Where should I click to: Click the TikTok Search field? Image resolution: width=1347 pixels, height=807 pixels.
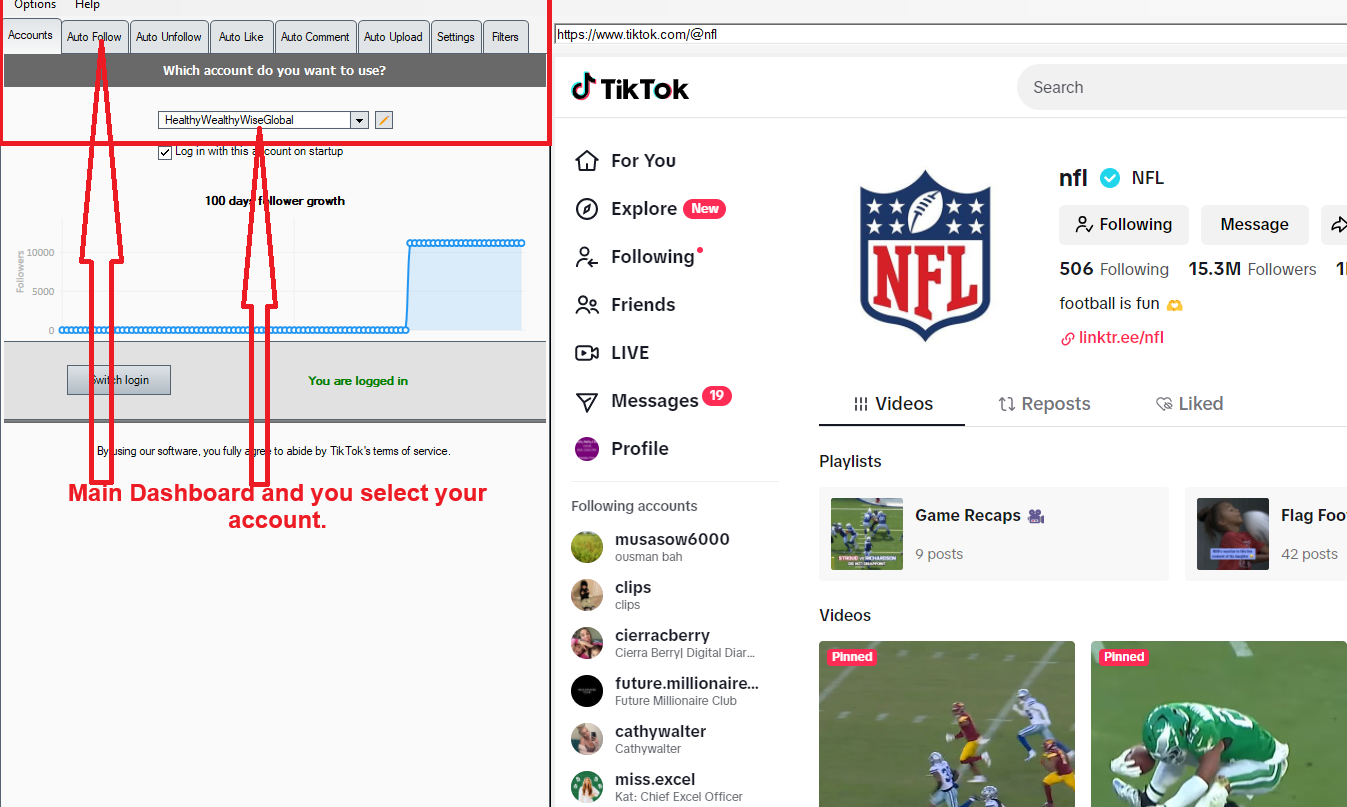click(x=1182, y=88)
